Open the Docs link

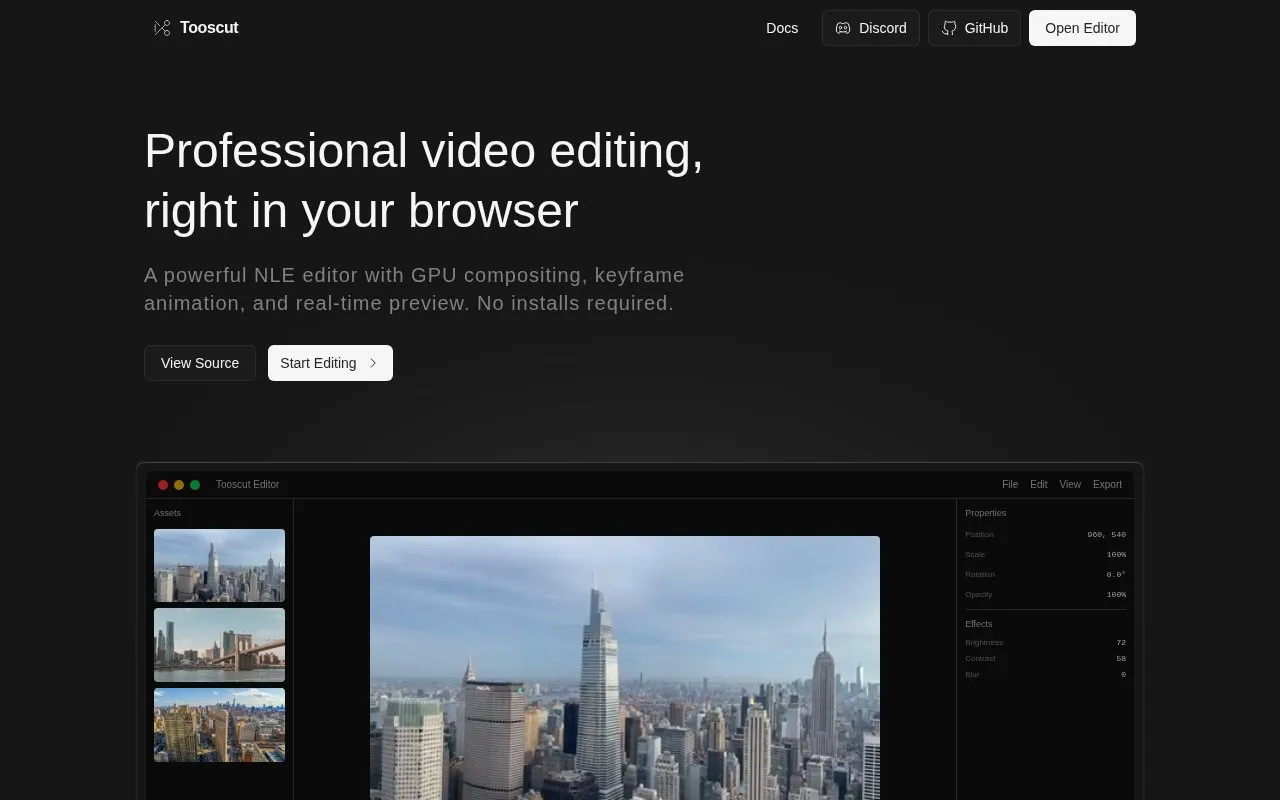coord(782,28)
